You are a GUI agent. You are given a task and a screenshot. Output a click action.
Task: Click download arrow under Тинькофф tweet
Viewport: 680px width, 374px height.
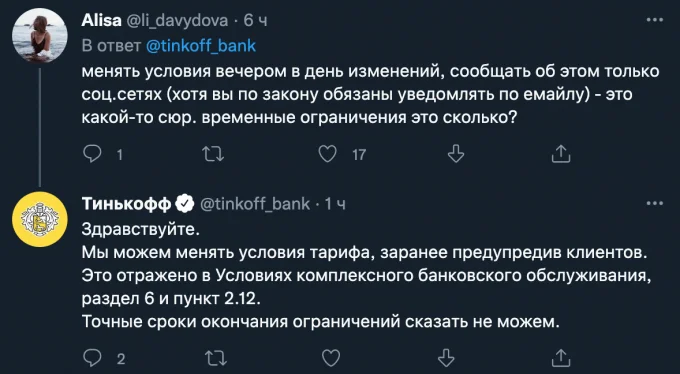(x=445, y=358)
